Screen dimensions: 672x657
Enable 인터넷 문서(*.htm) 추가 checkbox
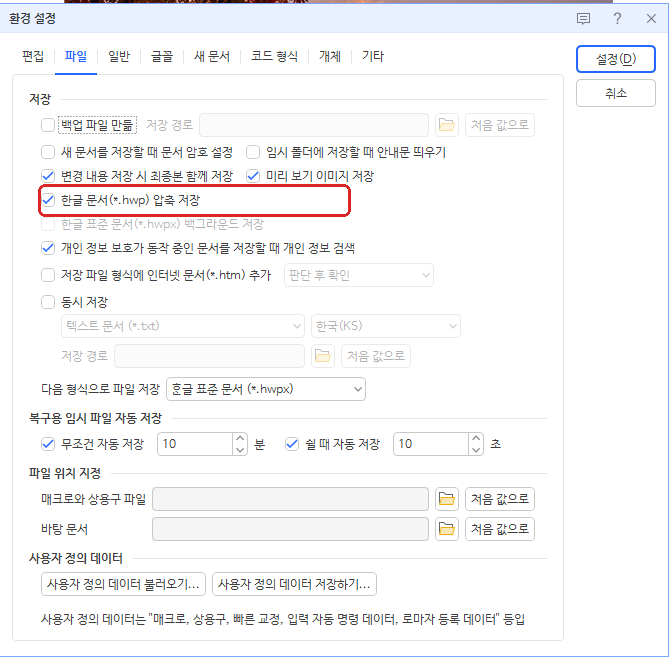click(x=48, y=275)
